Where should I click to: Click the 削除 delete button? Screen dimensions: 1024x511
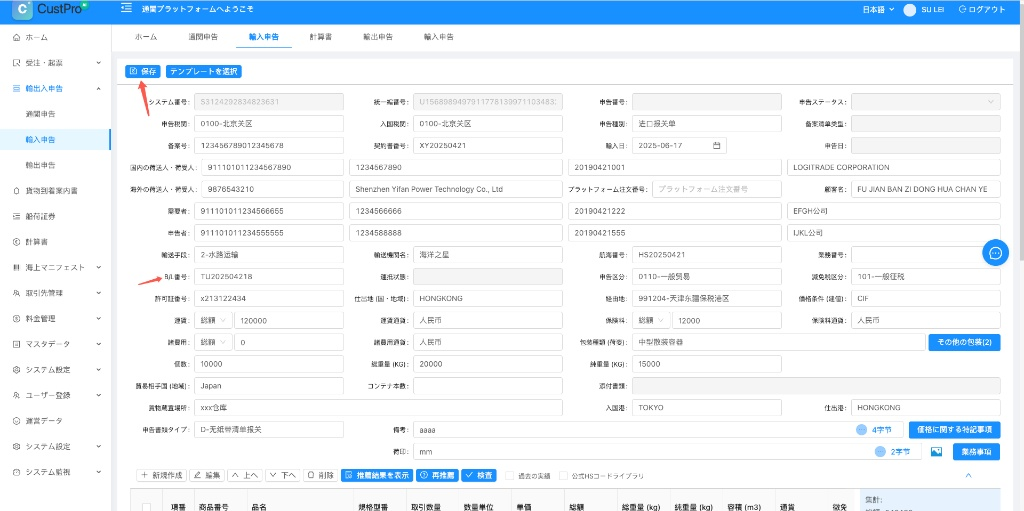click(x=321, y=475)
